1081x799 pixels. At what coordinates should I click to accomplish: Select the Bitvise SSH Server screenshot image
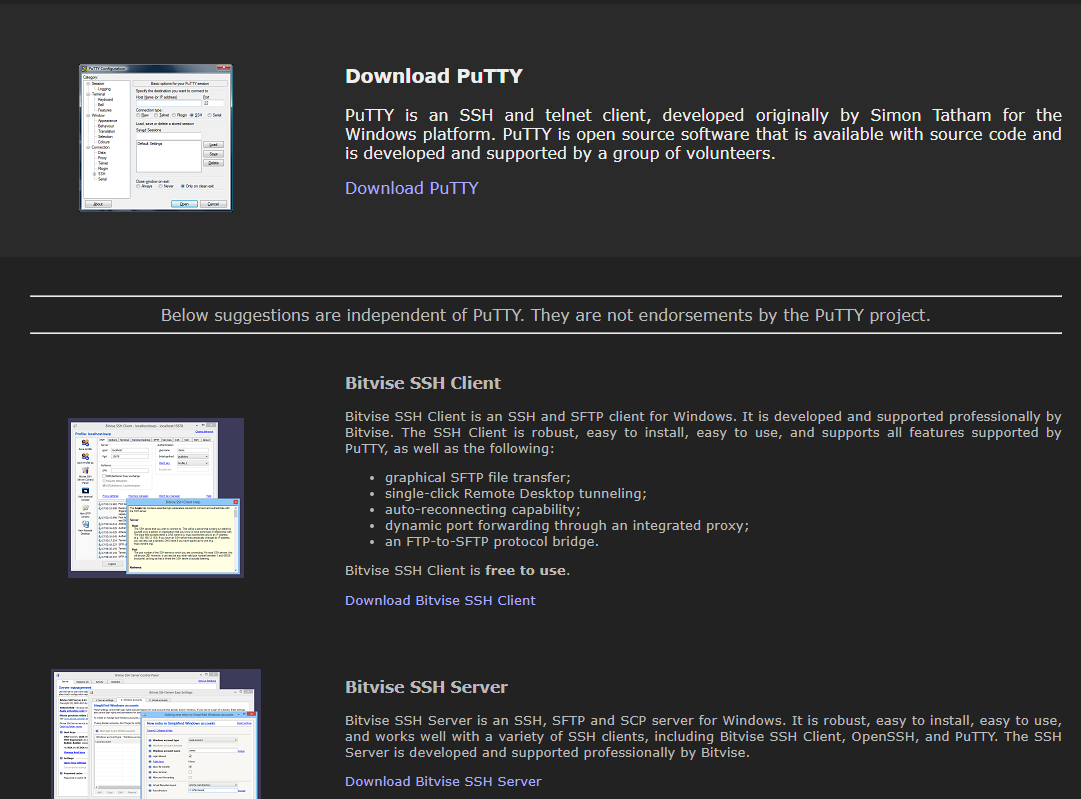[156, 734]
